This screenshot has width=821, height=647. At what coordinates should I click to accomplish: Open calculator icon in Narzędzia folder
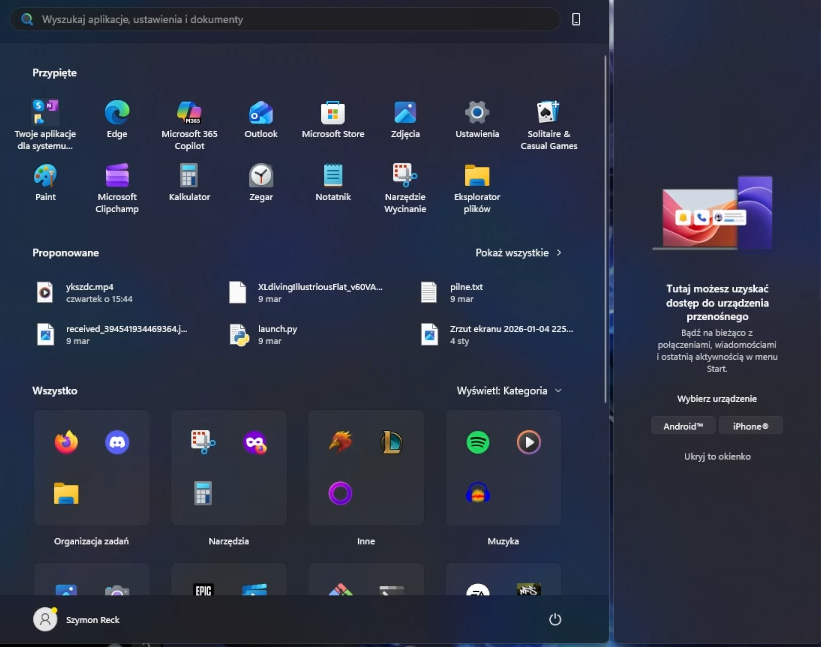203,493
